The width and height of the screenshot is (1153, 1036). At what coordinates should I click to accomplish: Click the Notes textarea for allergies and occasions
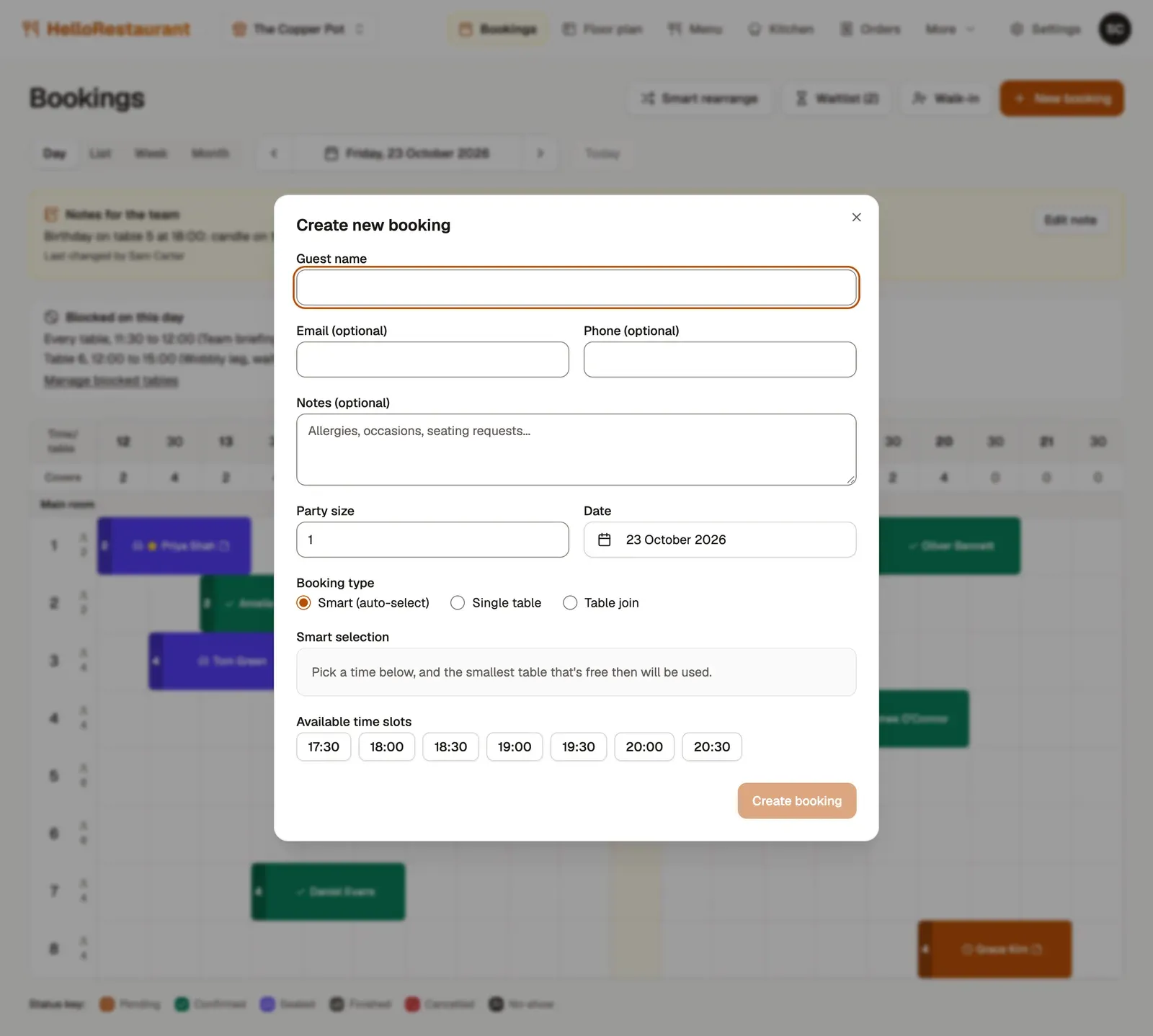(x=576, y=450)
